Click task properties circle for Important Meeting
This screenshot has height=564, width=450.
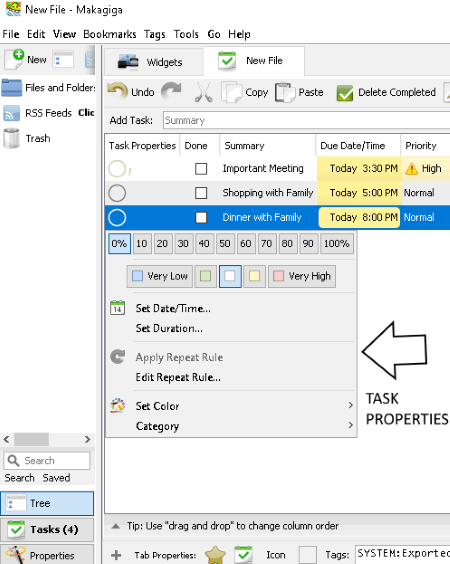(x=117, y=169)
